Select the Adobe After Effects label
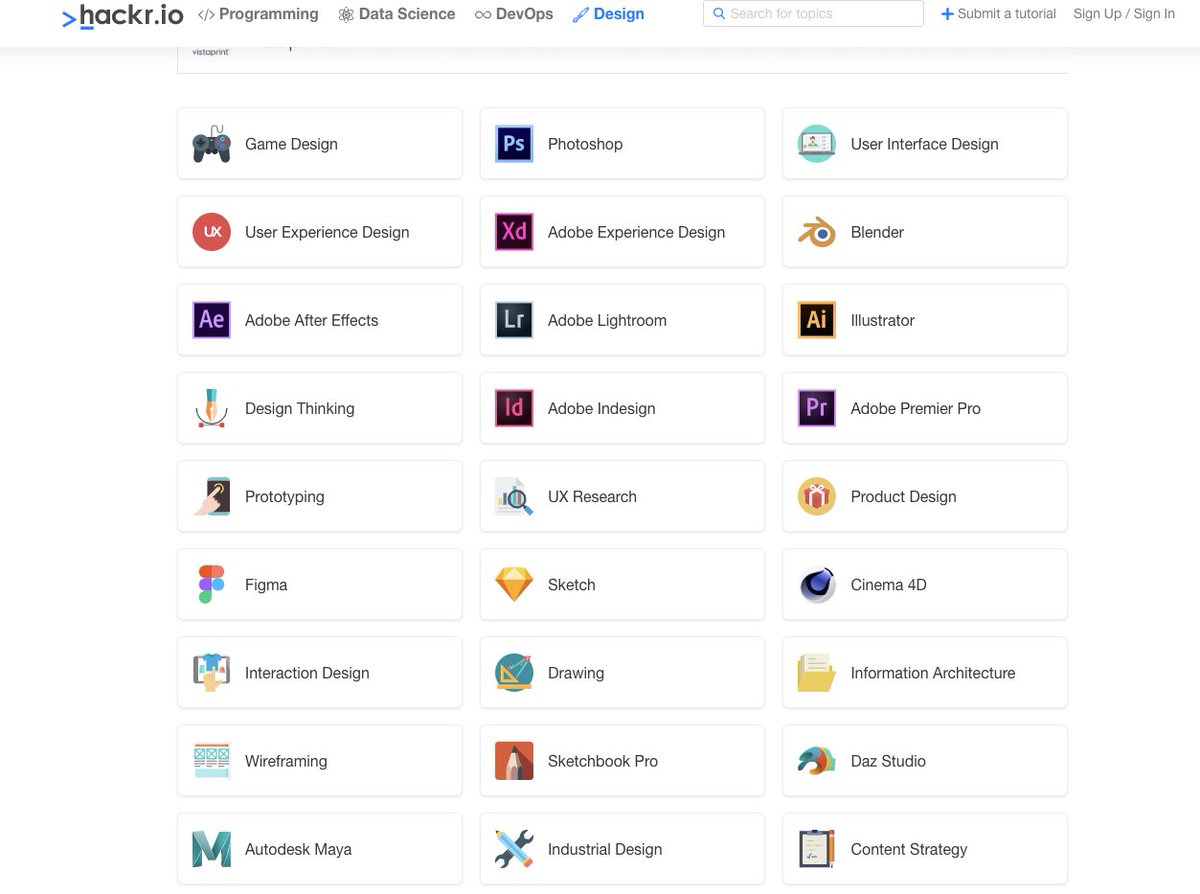Screen dimensions: 1200x894 (311, 320)
